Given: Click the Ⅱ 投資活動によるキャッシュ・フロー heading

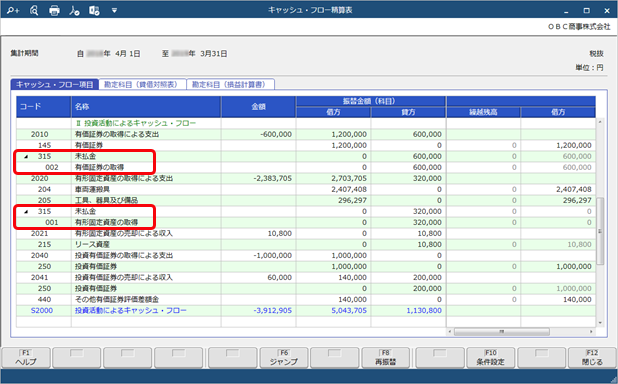Looking at the screenshot, I should [x=136, y=123].
